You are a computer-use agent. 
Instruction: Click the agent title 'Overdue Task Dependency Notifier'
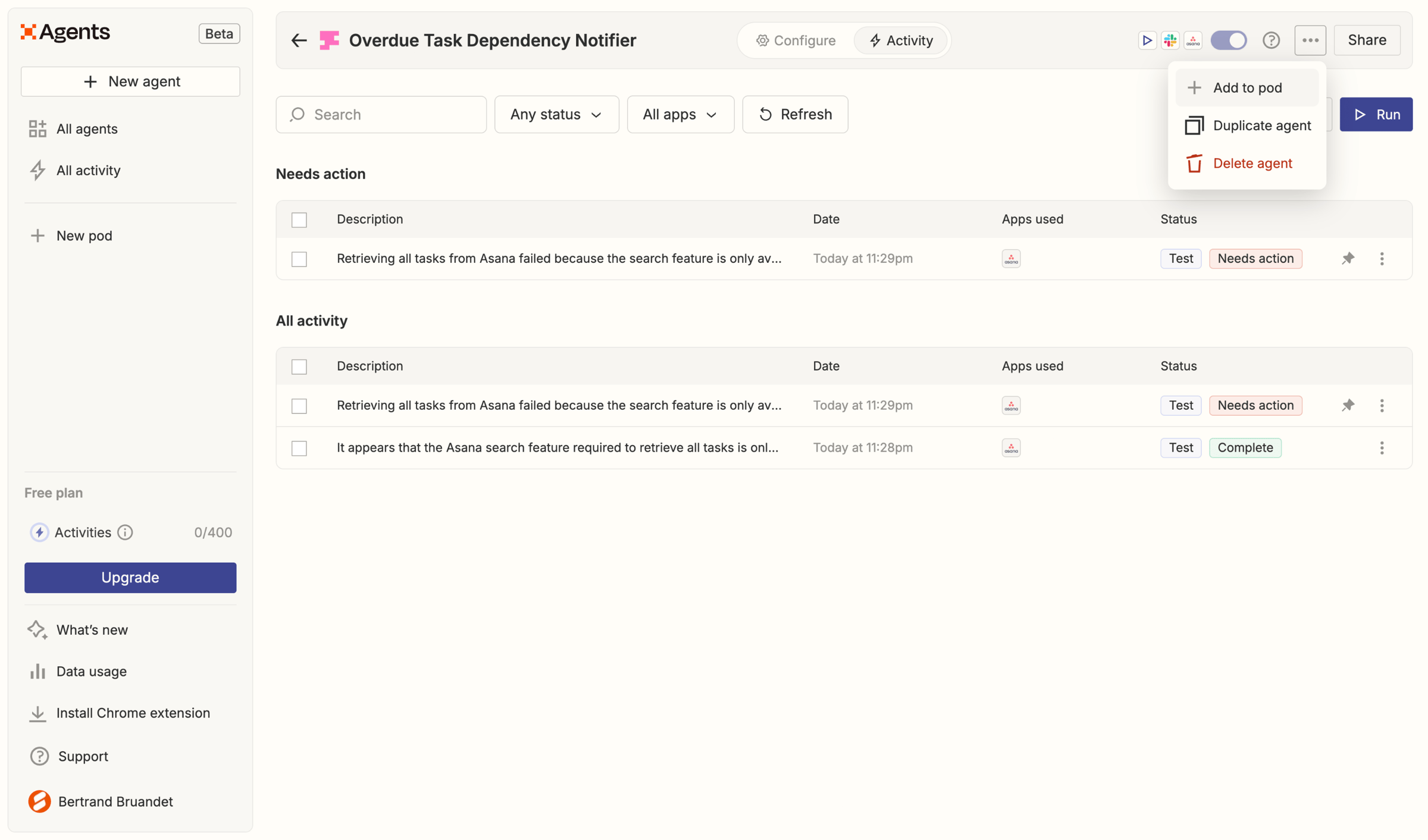[x=492, y=40]
